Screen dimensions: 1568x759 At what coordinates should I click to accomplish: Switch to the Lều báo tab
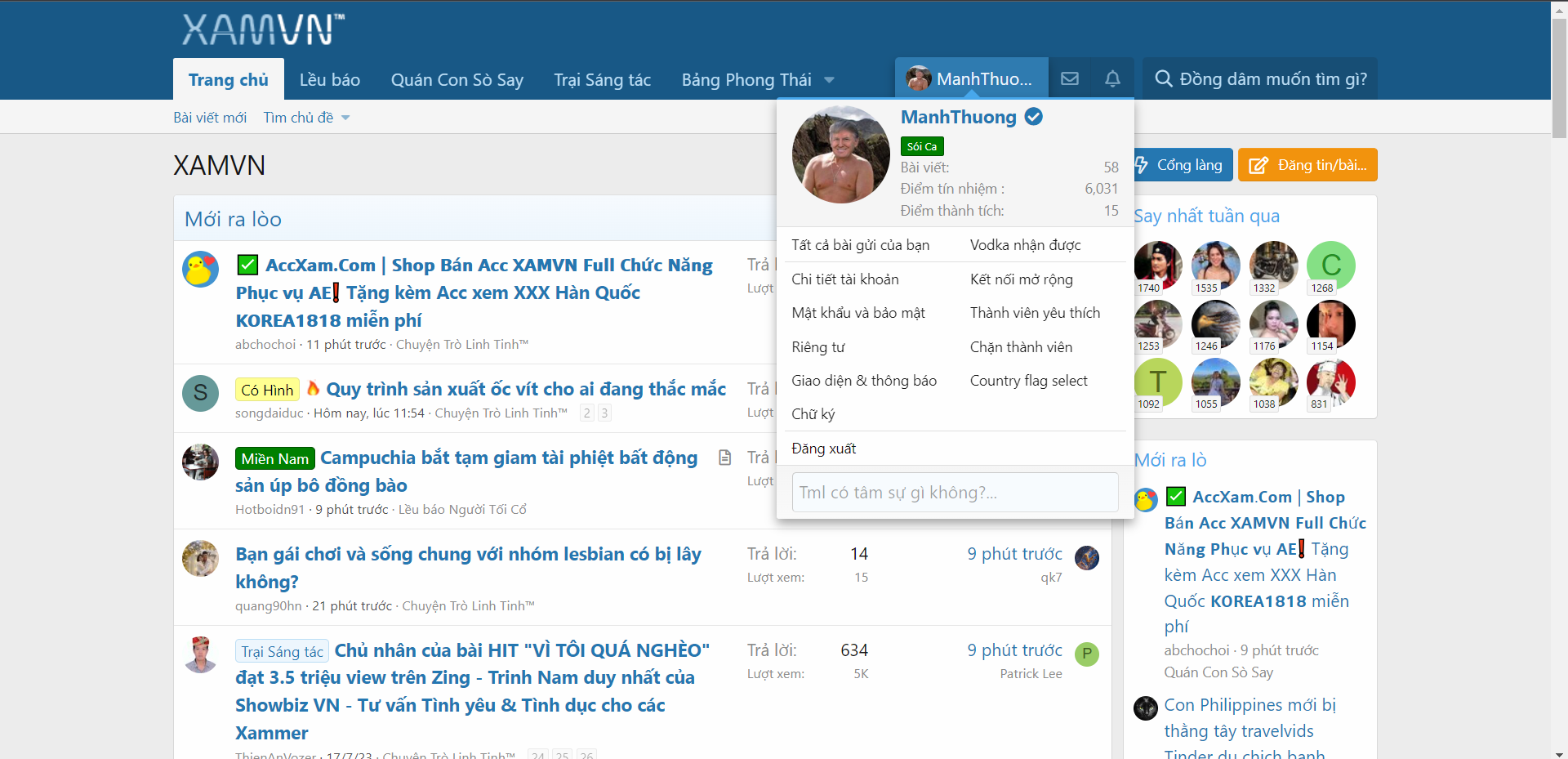[x=329, y=79]
